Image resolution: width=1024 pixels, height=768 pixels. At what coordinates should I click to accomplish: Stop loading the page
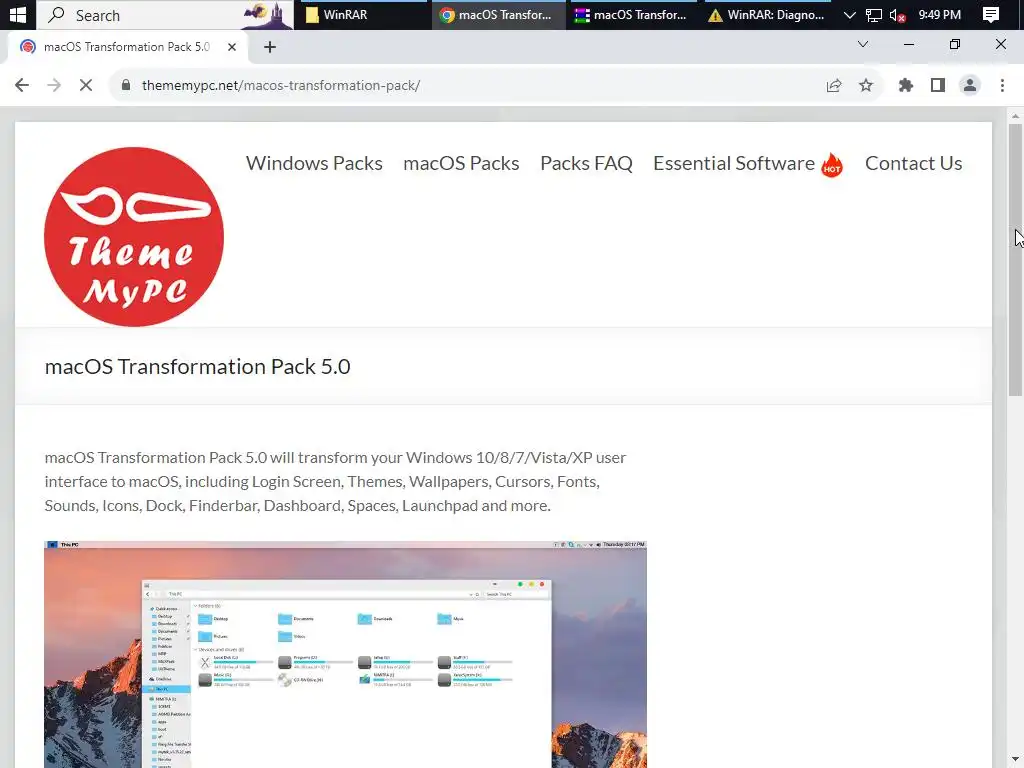[x=86, y=86]
